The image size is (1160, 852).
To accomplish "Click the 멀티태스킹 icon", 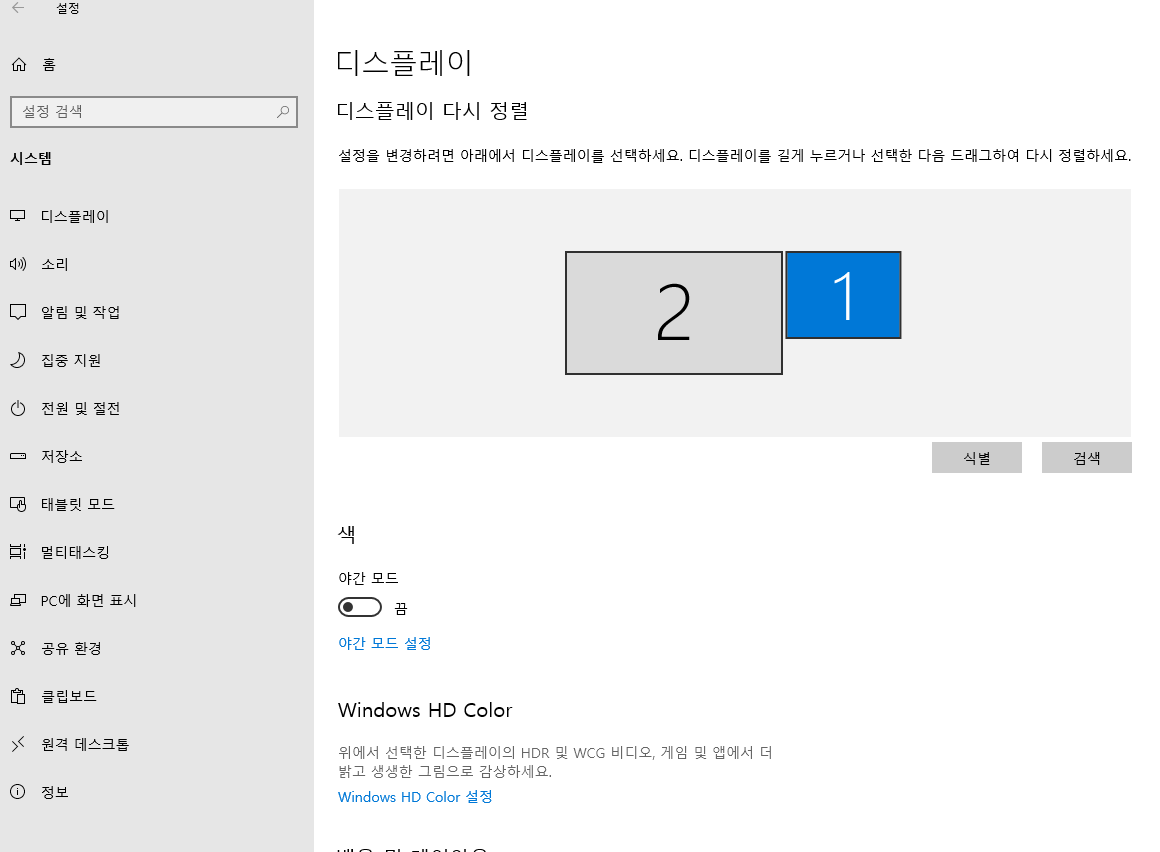I will point(18,552).
